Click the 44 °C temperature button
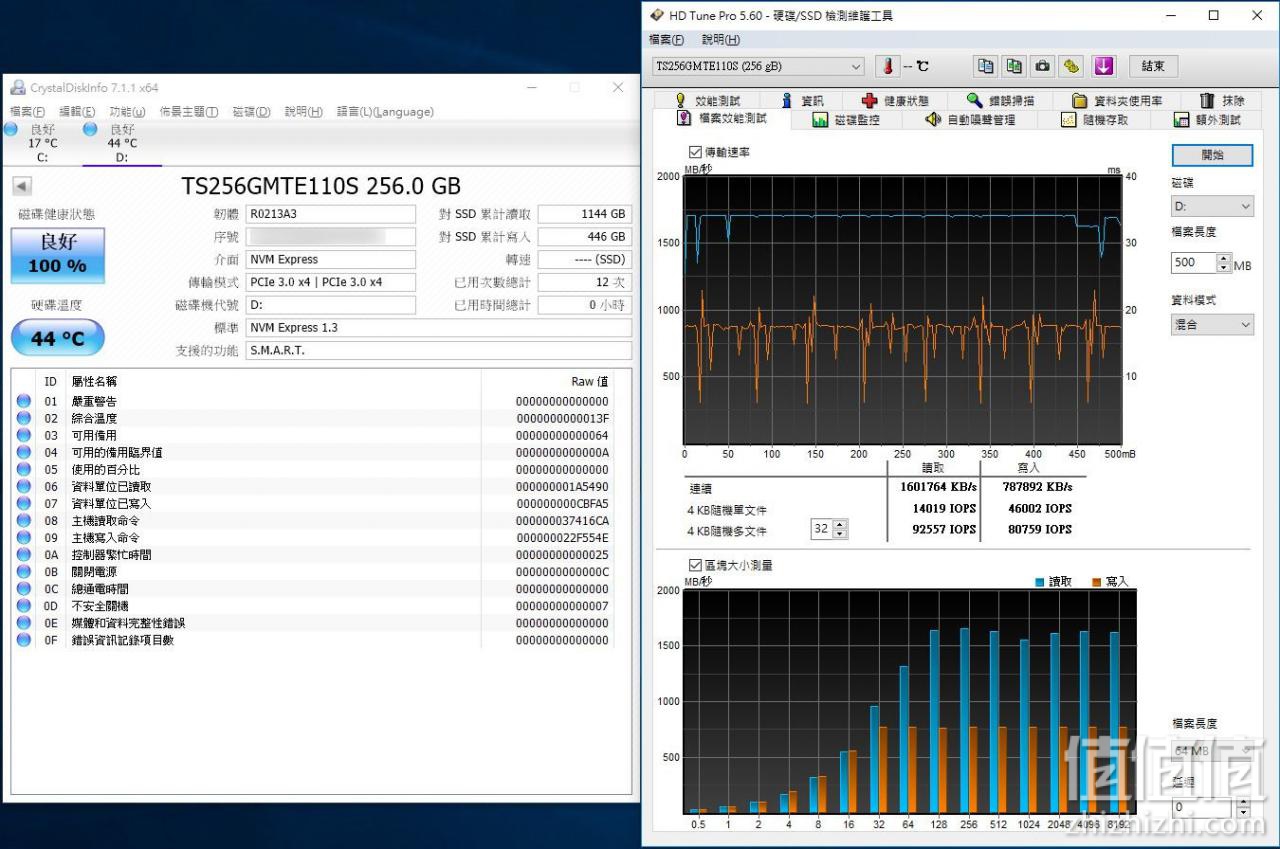The height and width of the screenshot is (849, 1280). point(57,338)
